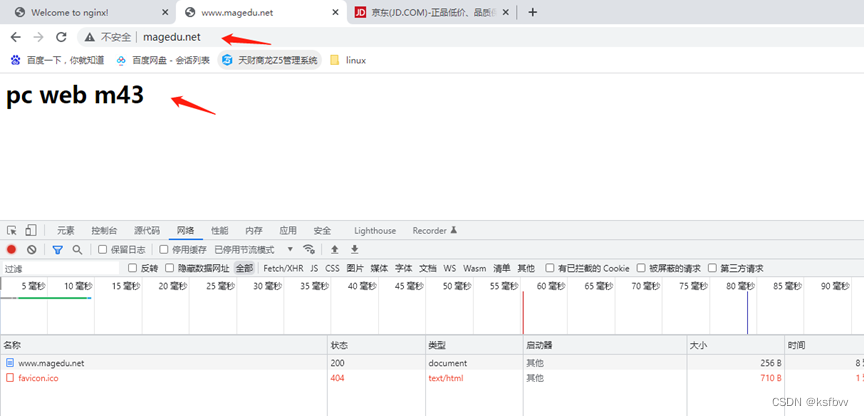Filter requests by 其他 type

[x=526, y=268]
